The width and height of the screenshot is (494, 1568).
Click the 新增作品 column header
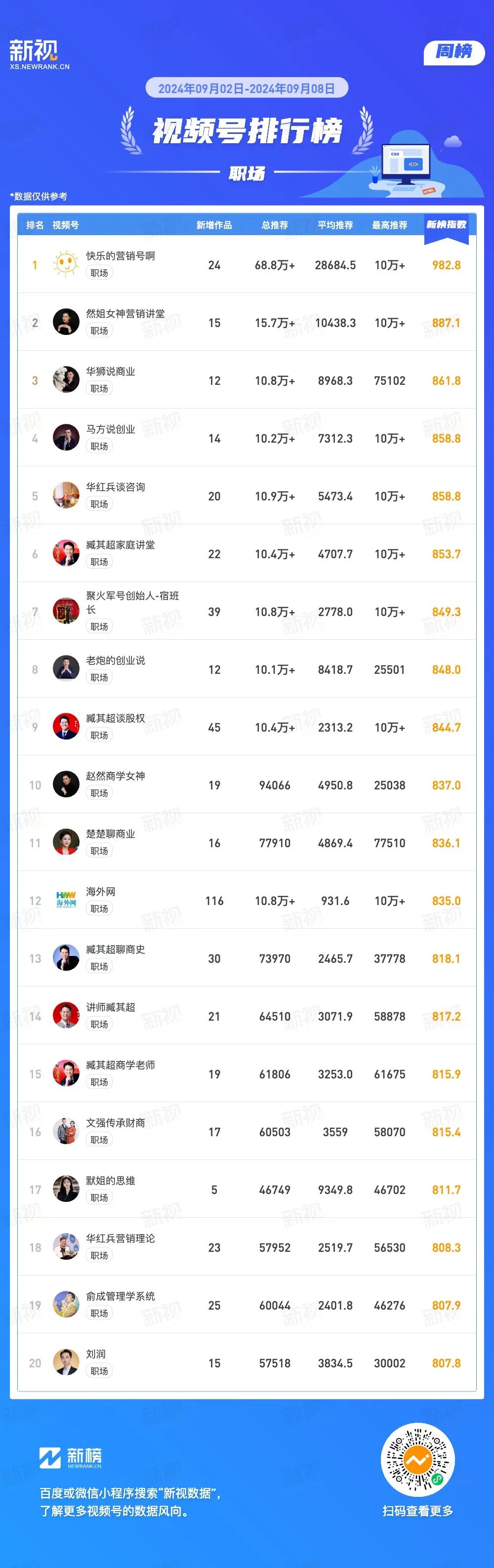click(x=214, y=225)
